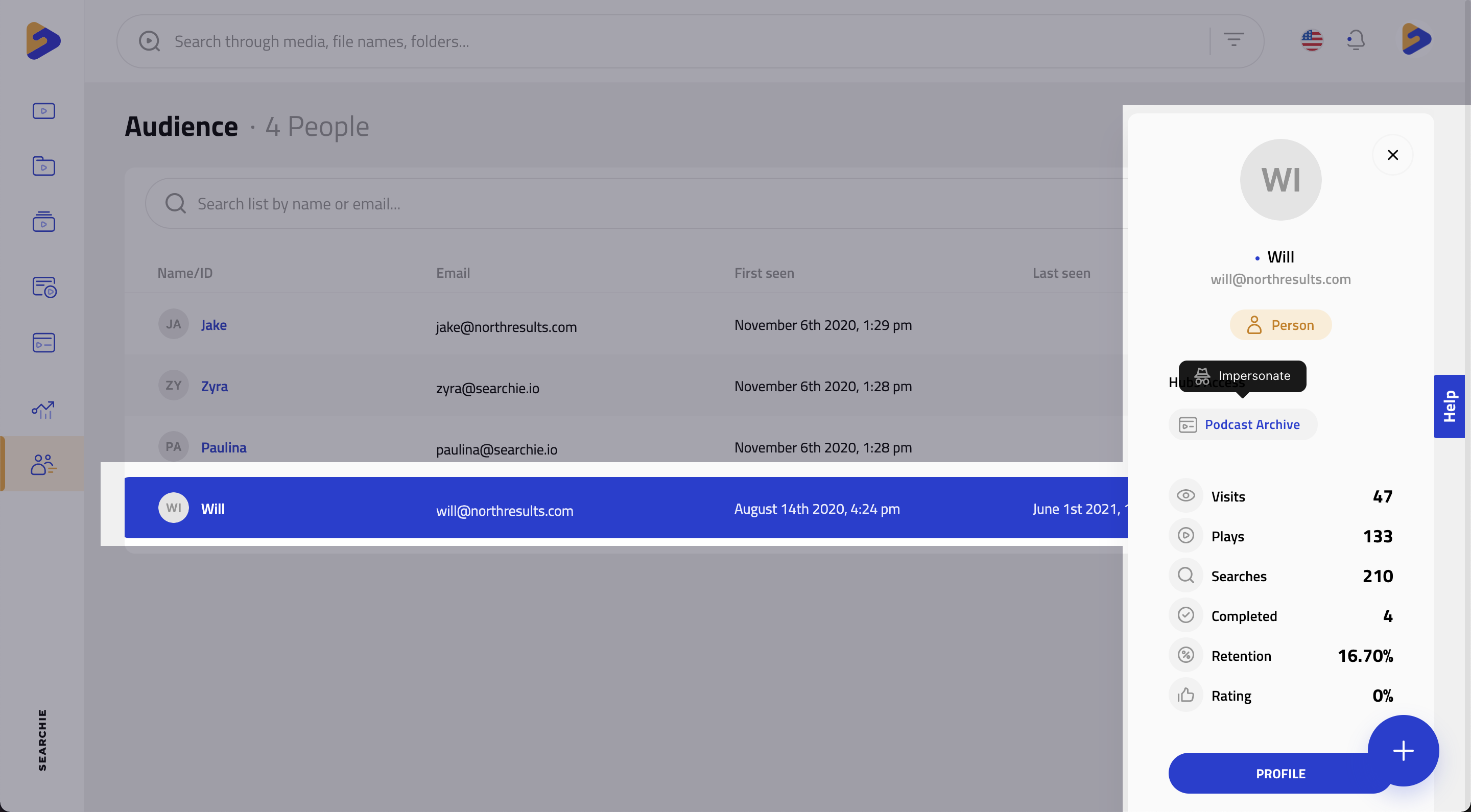The image size is (1471, 812).
Task: Open the Podcast Archive hub link
Action: coord(1243,424)
